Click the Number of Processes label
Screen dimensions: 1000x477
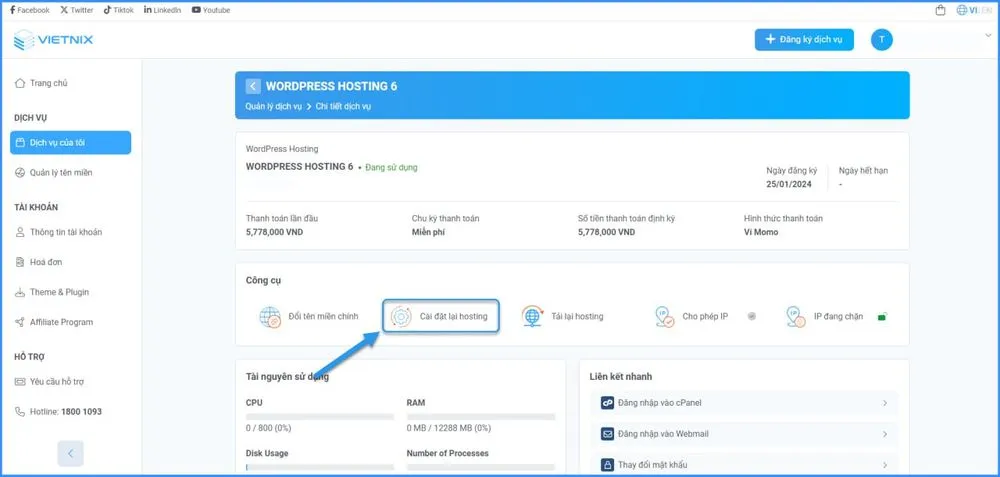[x=448, y=453]
